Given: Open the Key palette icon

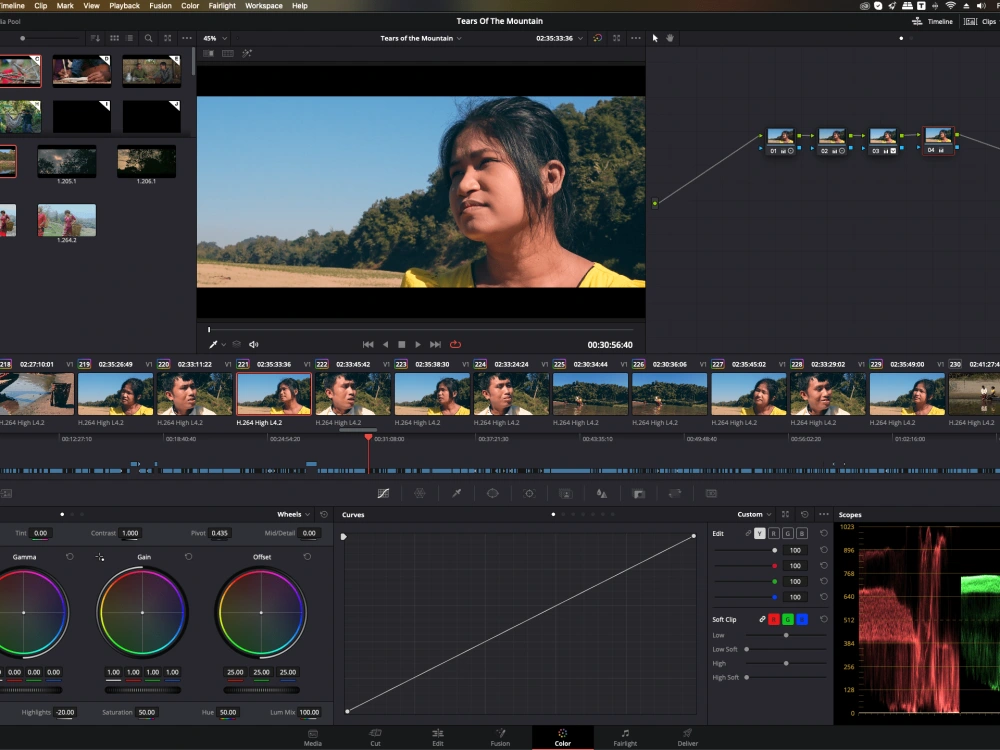Looking at the screenshot, I should click(x=638, y=493).
